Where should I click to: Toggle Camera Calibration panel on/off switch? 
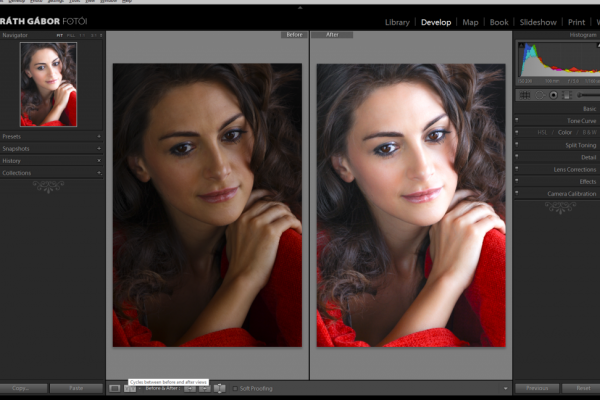(517, 193)
